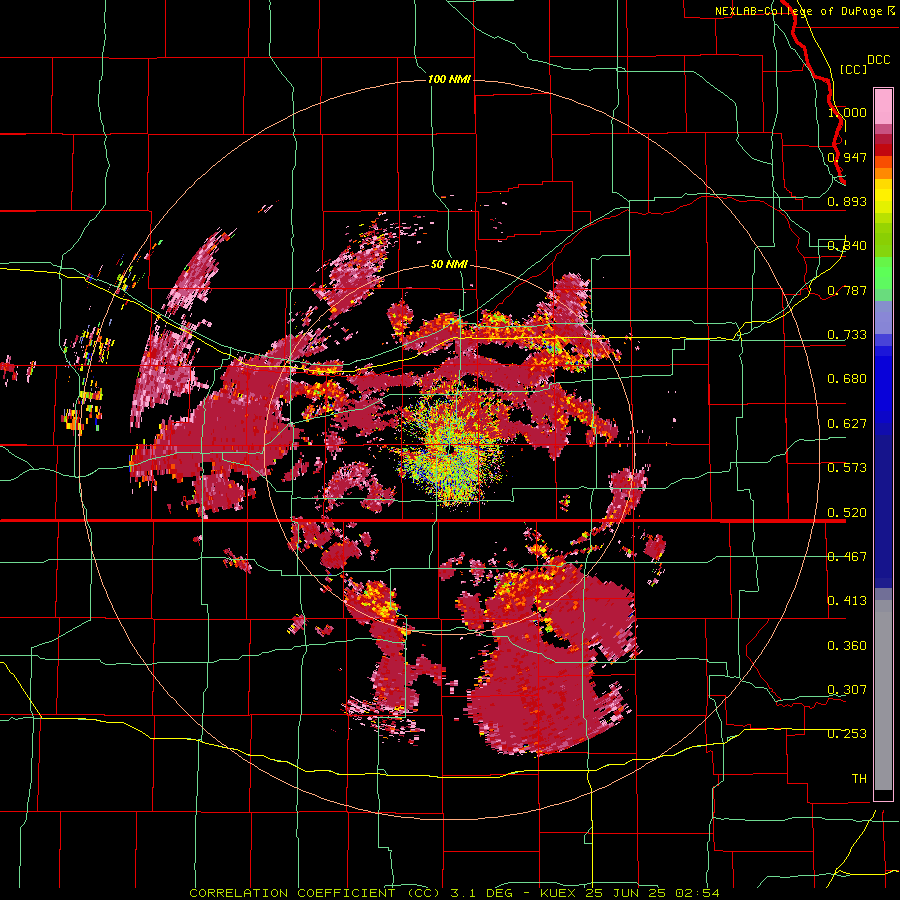This screenshot has height=900, width=900.
Task: Click the 0.413 legend value
Action: (x=847, y=601)
